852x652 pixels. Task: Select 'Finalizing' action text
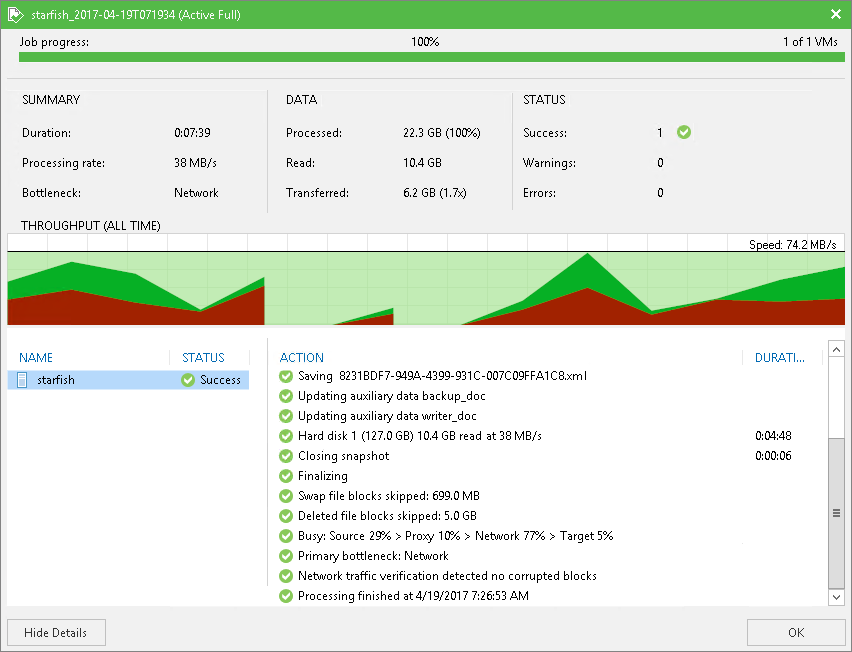(x=323, y=476)
